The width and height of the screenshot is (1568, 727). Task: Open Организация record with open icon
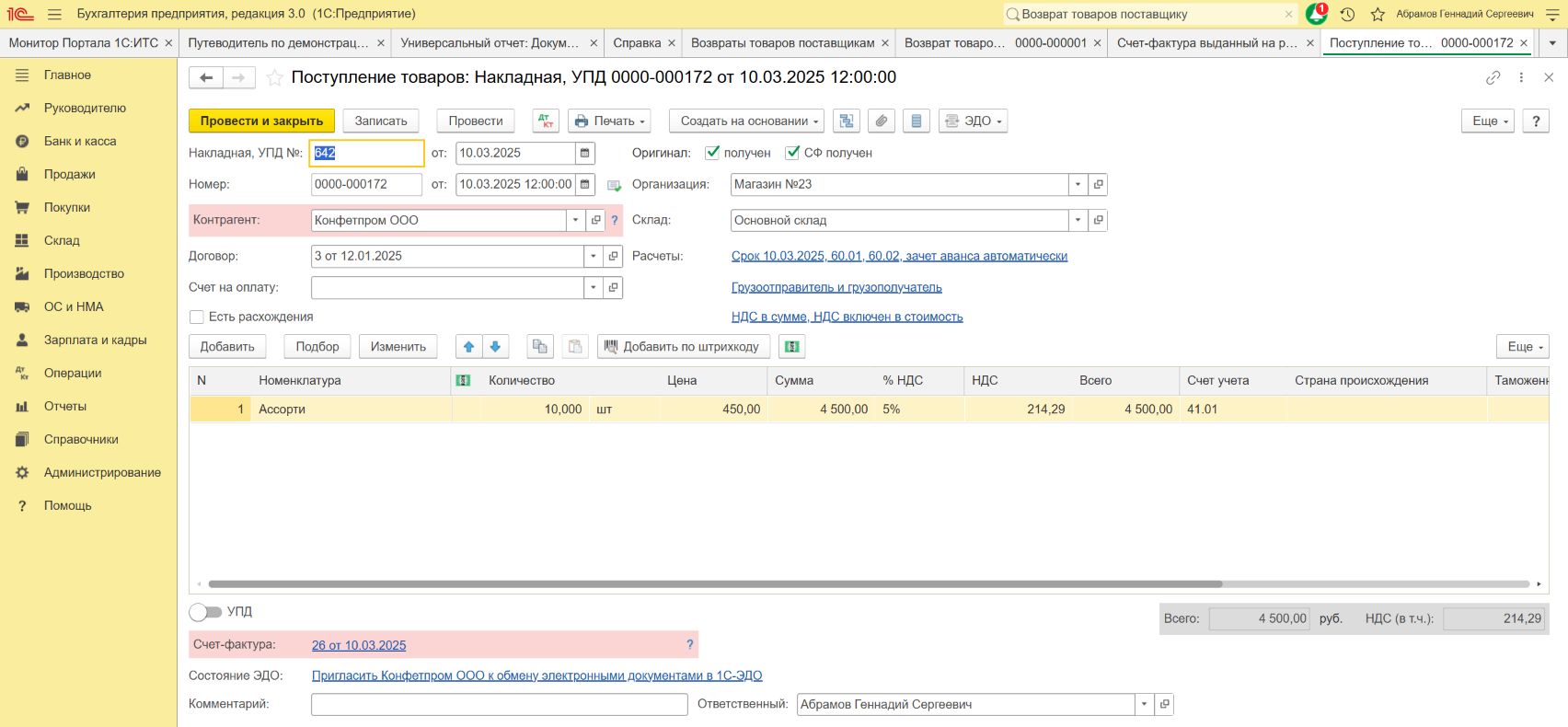[x=1097, y=185]
